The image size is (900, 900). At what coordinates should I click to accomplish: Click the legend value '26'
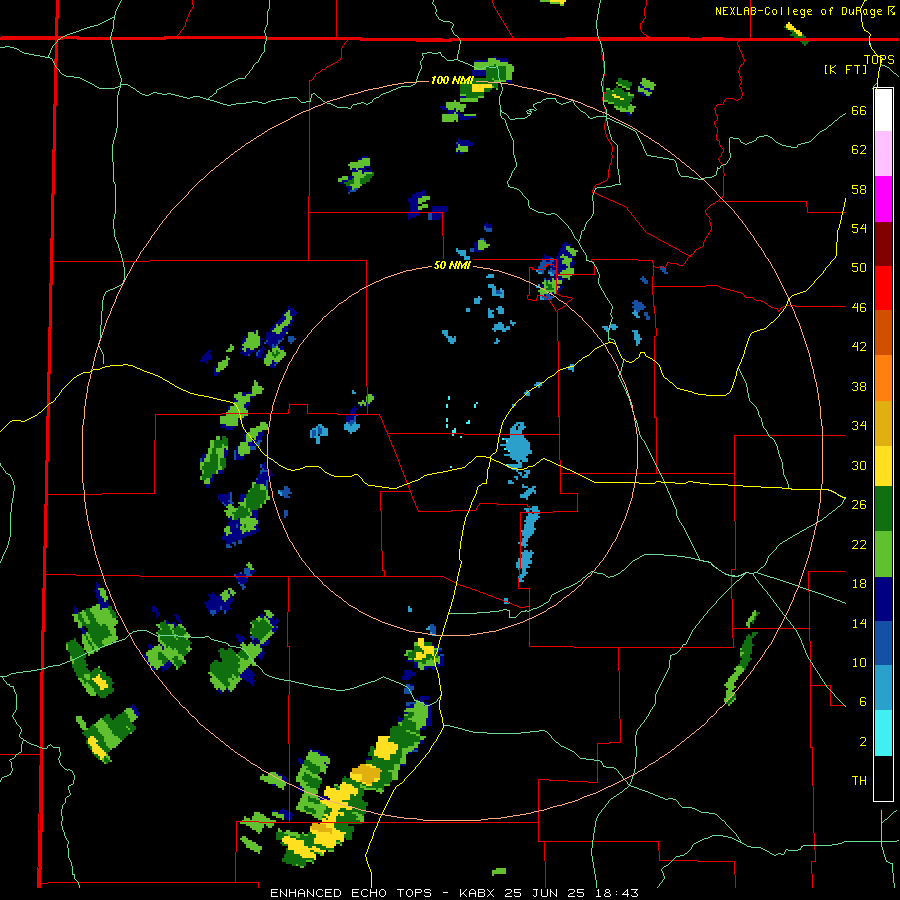(x=859, y=505)
